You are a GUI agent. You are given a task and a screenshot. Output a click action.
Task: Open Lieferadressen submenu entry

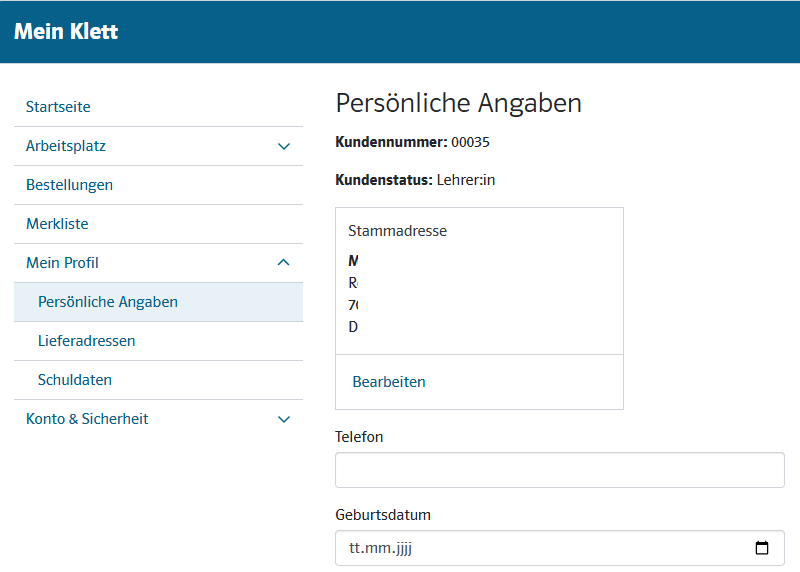click(x=87, y=341)
